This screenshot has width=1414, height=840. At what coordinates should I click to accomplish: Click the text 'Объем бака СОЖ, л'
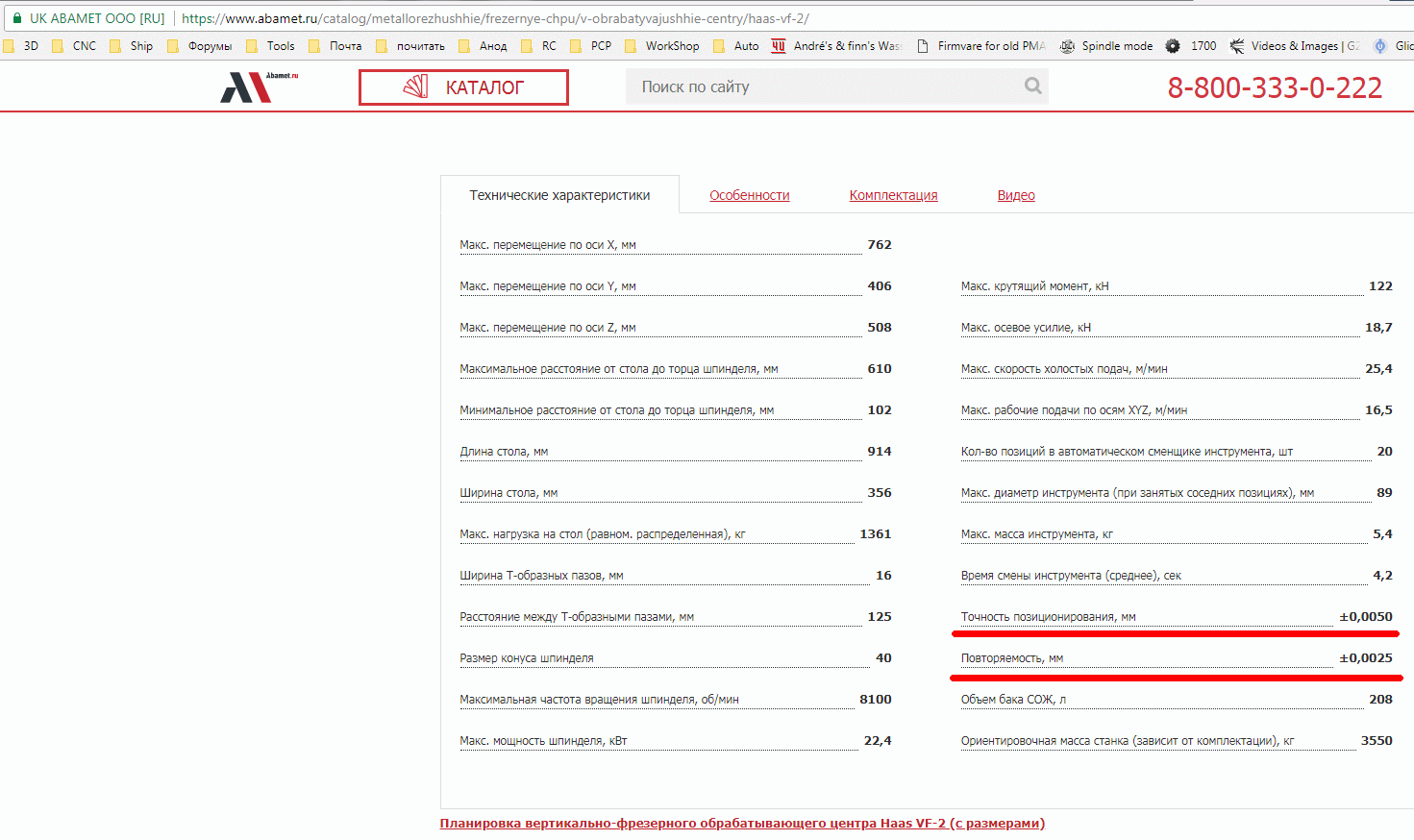click(1014, 700)
